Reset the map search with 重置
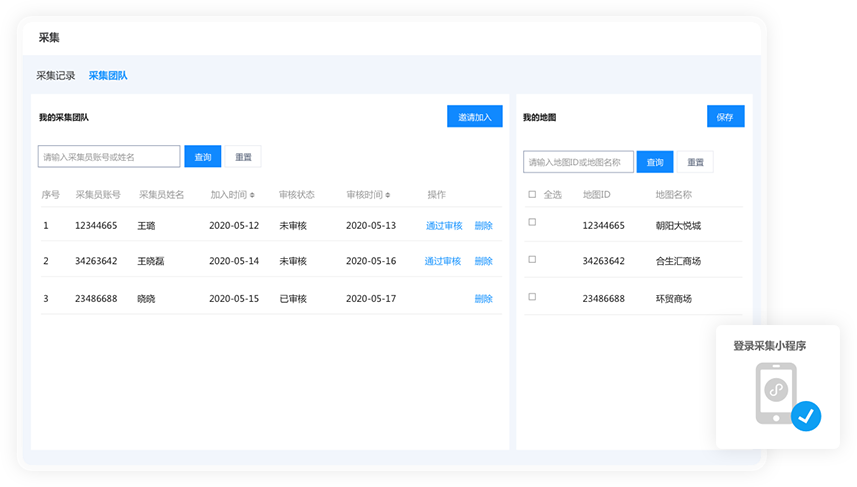 coord(695,162)
